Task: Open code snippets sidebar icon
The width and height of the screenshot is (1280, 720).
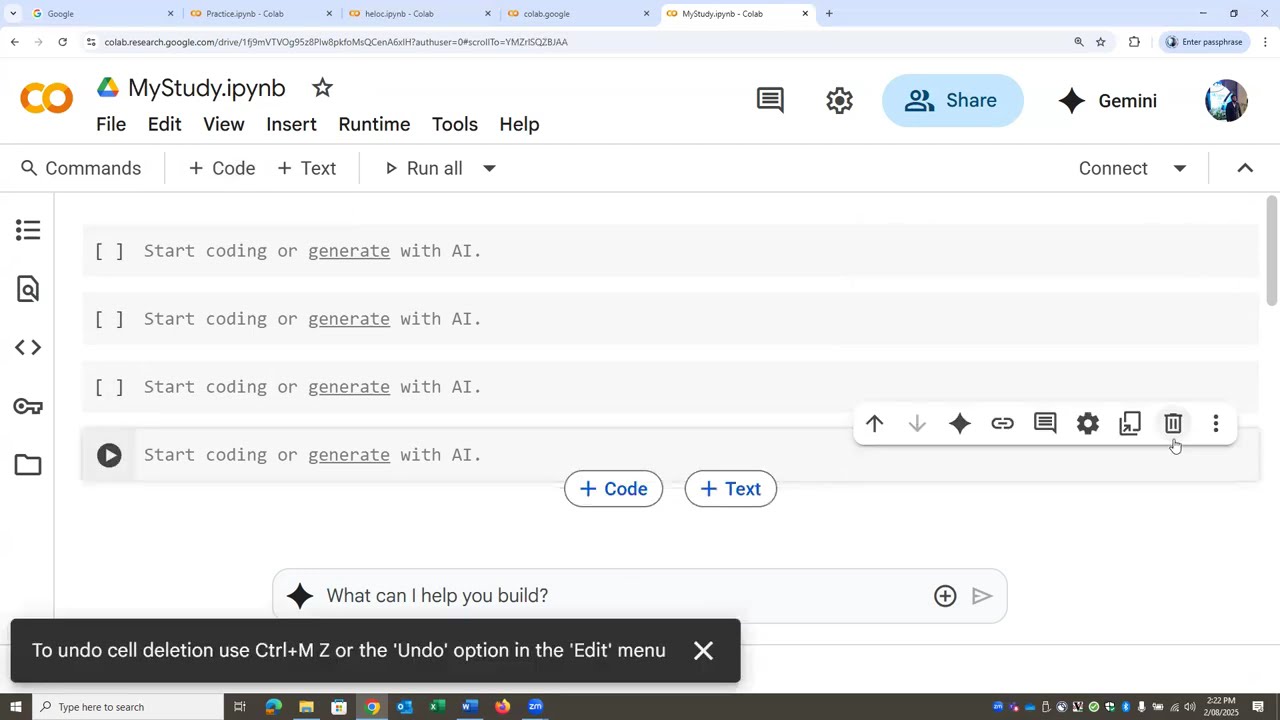Action: point(28,348)
